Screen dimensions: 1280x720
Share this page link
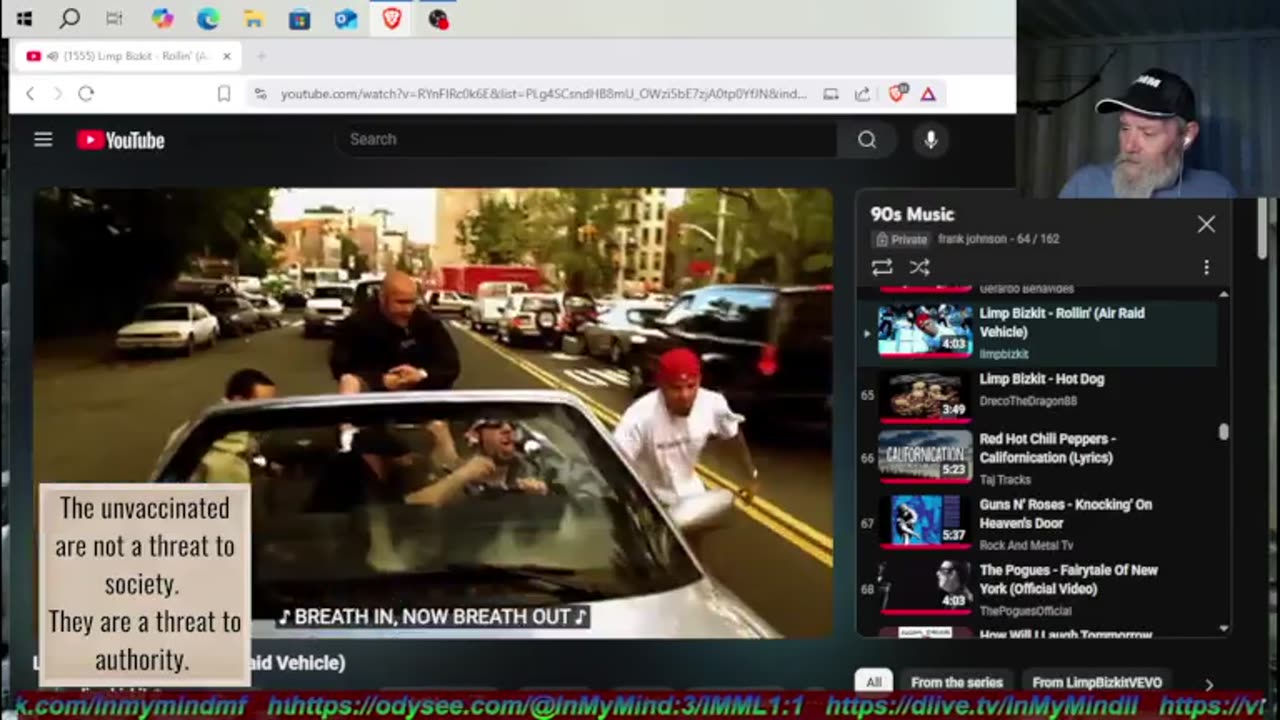coord(862,93)
